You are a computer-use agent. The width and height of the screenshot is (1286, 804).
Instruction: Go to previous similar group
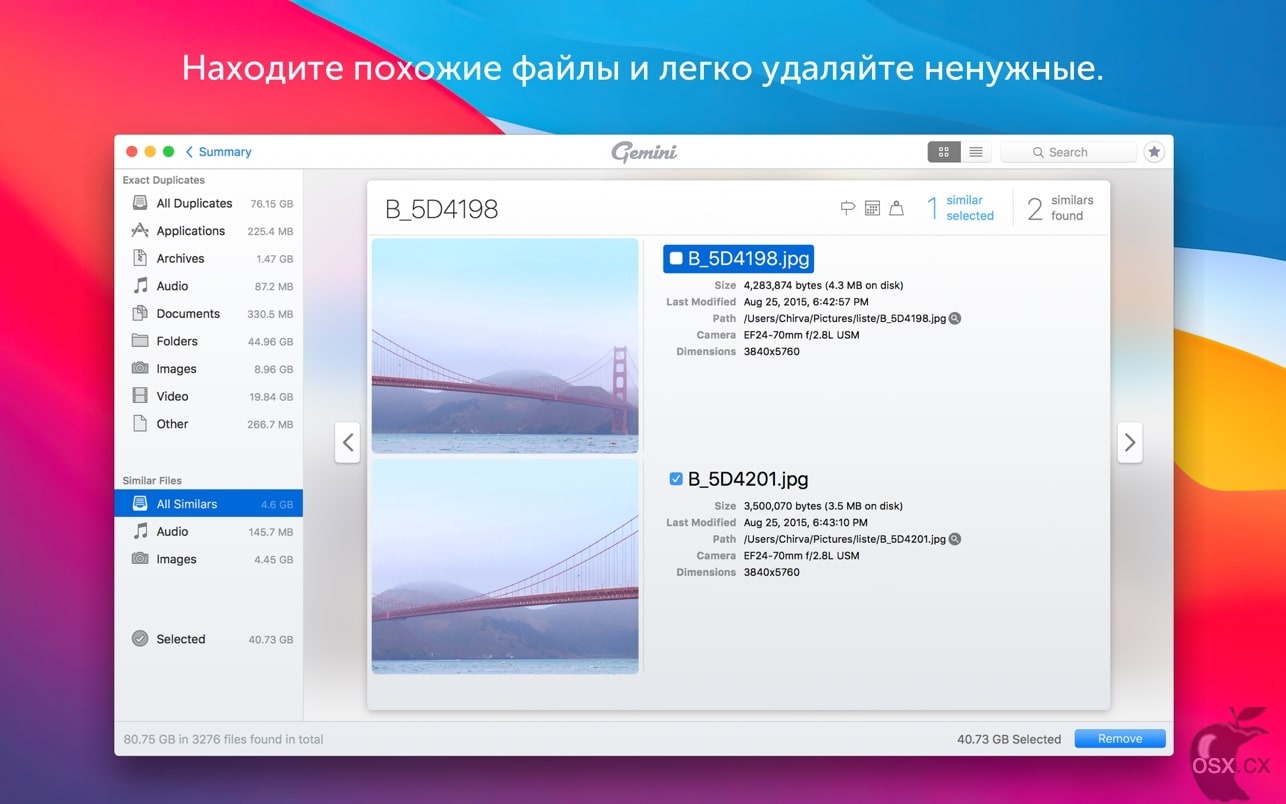pyautogui.click(x=347, y=442)
